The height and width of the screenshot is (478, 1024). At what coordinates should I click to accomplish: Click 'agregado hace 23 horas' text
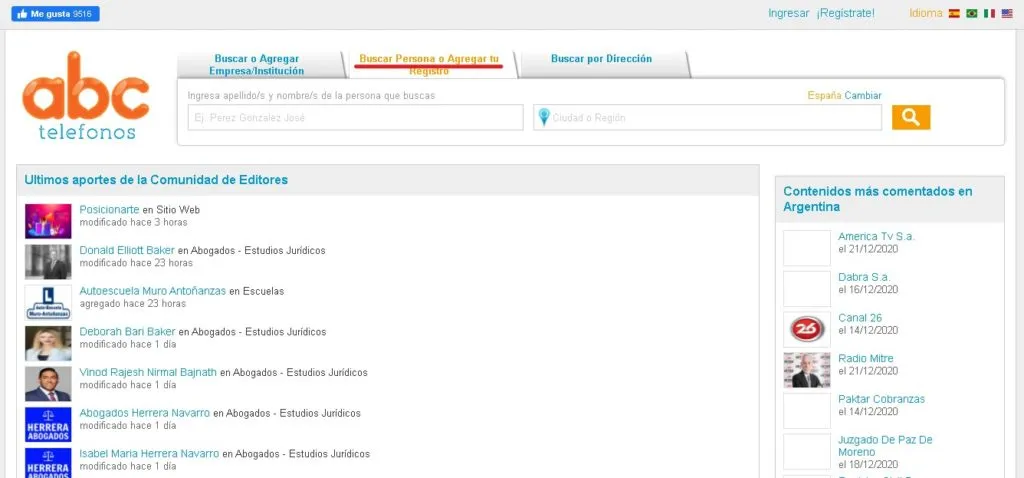(133, 304)
